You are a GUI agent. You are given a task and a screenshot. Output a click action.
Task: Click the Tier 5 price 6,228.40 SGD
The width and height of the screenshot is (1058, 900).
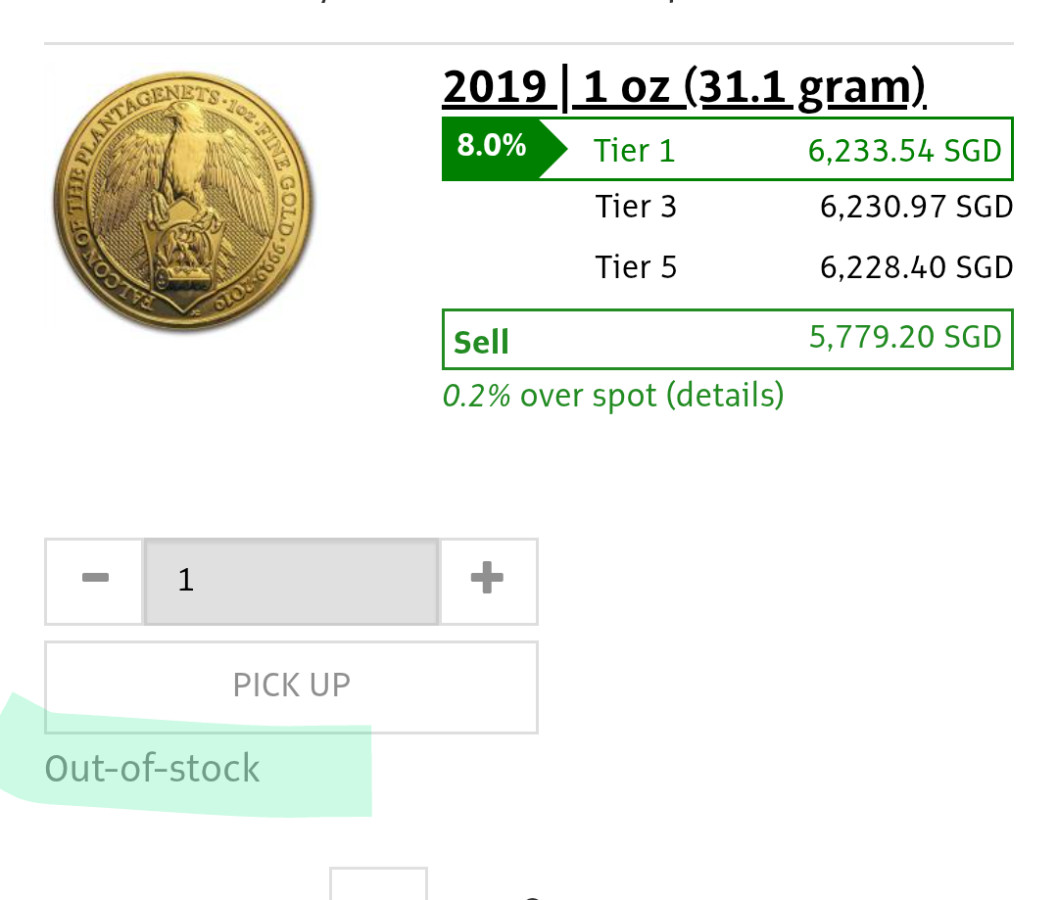click(x=916, y=268)
